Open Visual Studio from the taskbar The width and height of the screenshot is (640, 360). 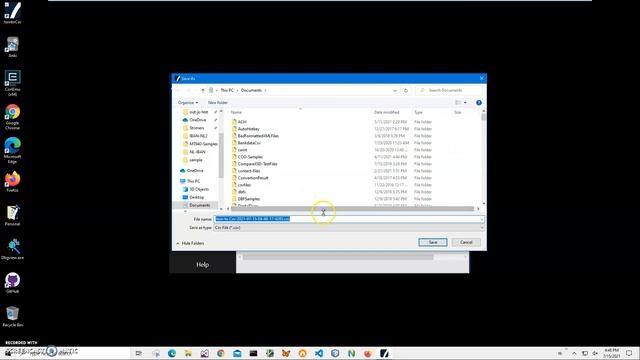(x=204, y=353)
